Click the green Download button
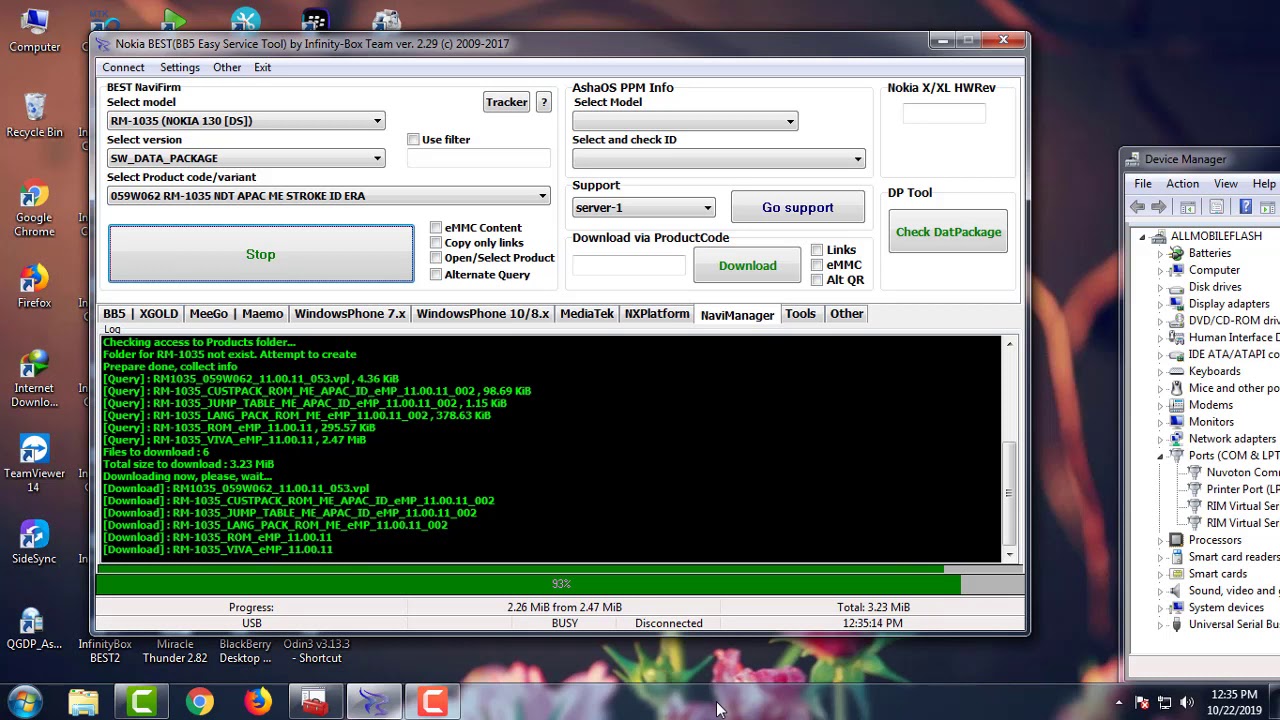Image resolution: width=1280 pixels, height=720 pixels. coord(747,266)
